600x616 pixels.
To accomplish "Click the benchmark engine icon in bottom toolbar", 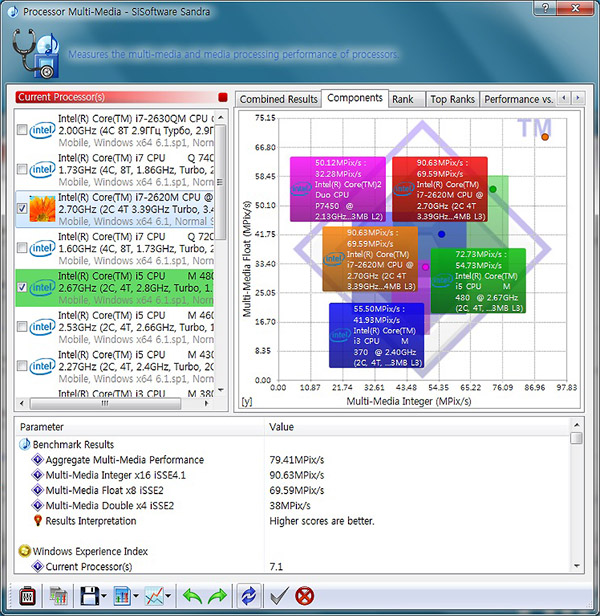I will click(27, 596).
